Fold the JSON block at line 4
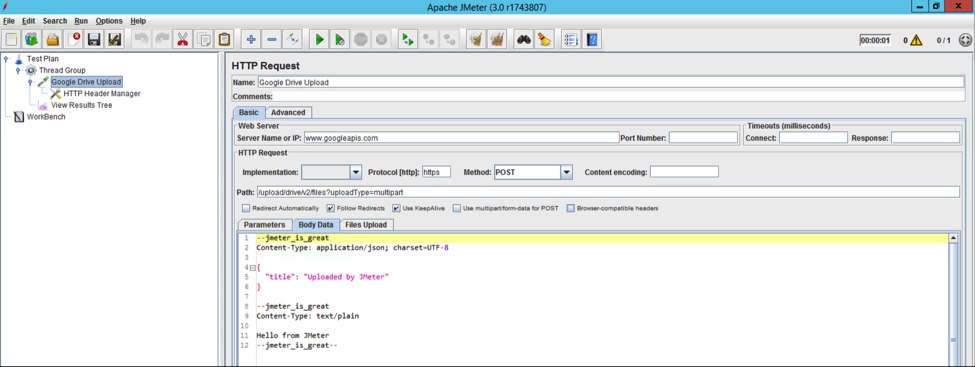Image resolution: width=975 pixels, height=367 pixels. point(252,267)
